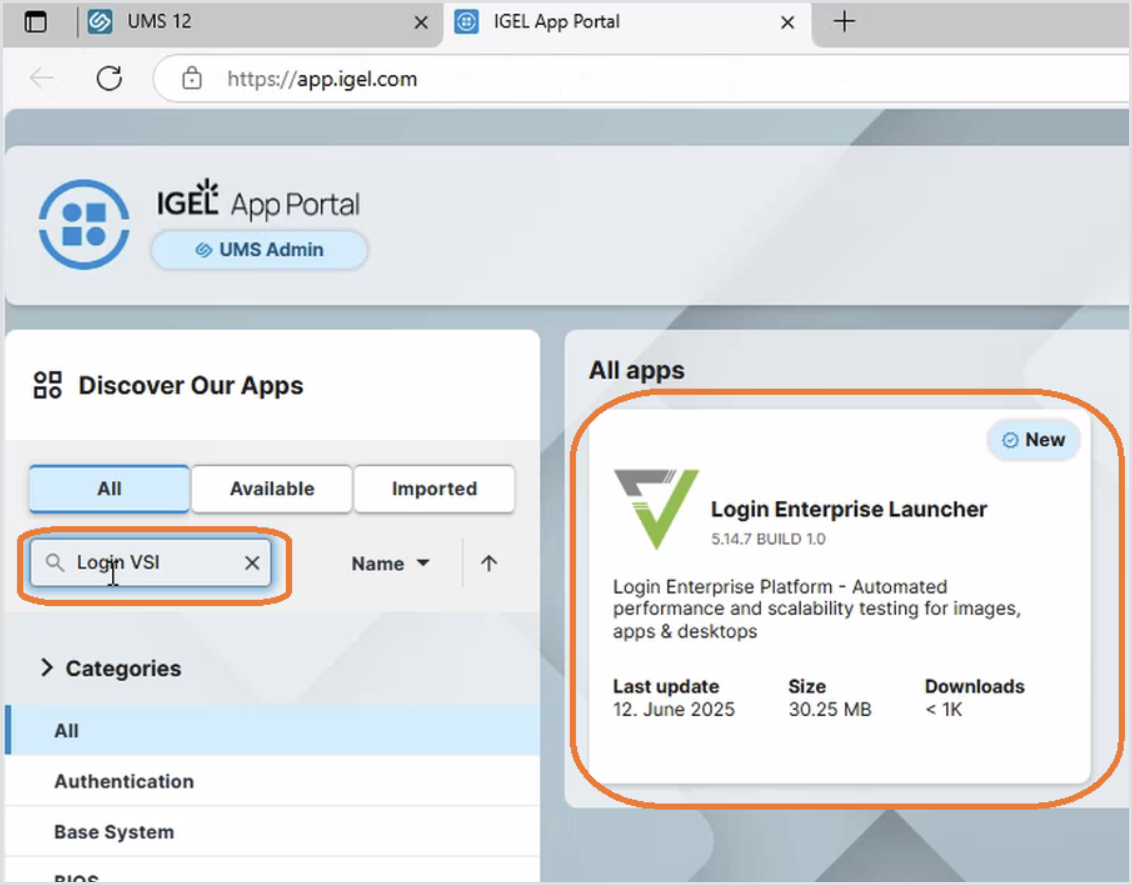The width and height of the screenshot is (1132, 885).
Task: Switch to the Imported filter
Action: pyautogui.click(x=434, y=489)
